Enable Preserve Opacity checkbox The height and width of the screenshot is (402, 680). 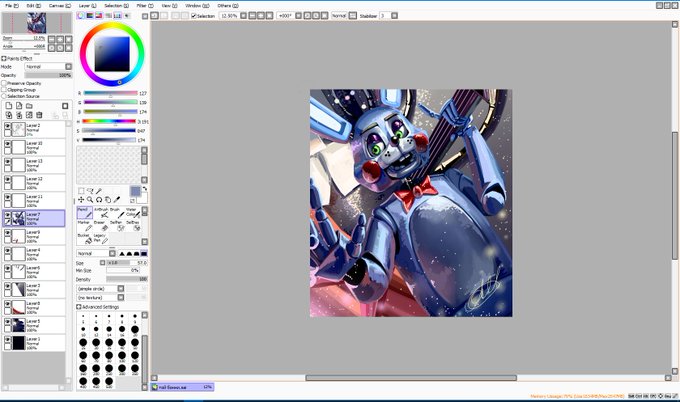point(4,83)
